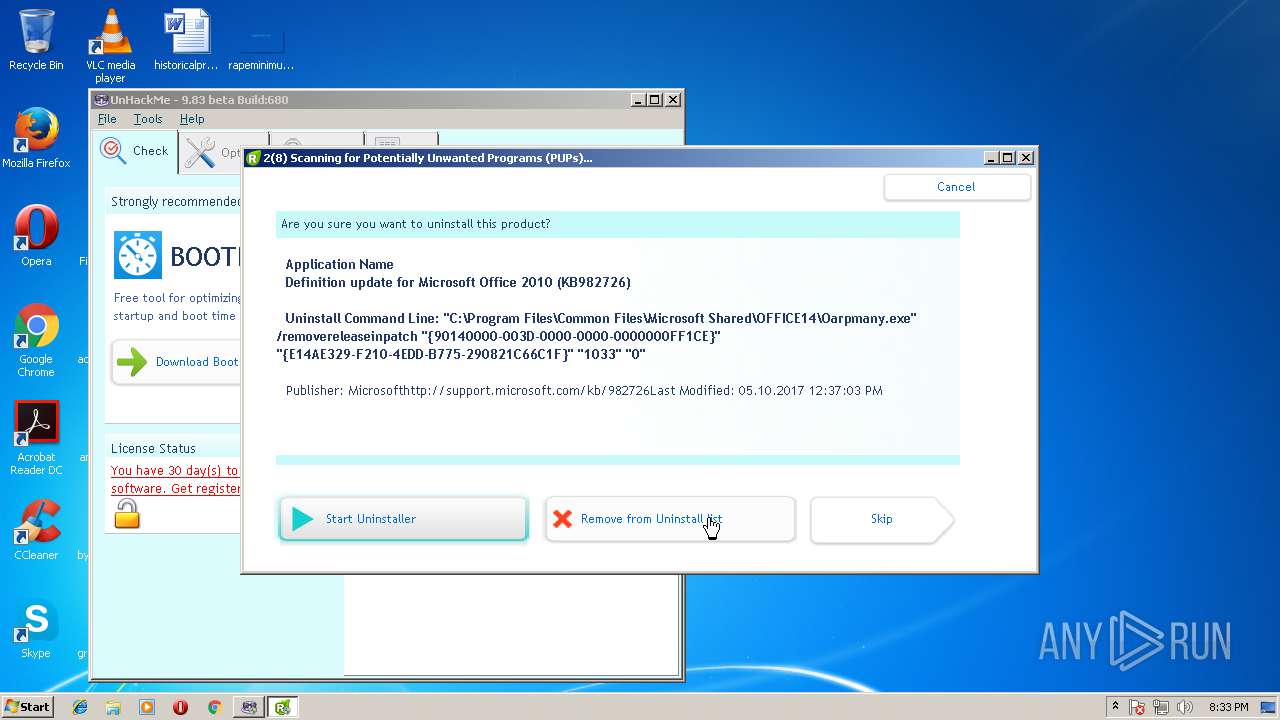Click the red X icon on Remove button

tap(562, 519)
